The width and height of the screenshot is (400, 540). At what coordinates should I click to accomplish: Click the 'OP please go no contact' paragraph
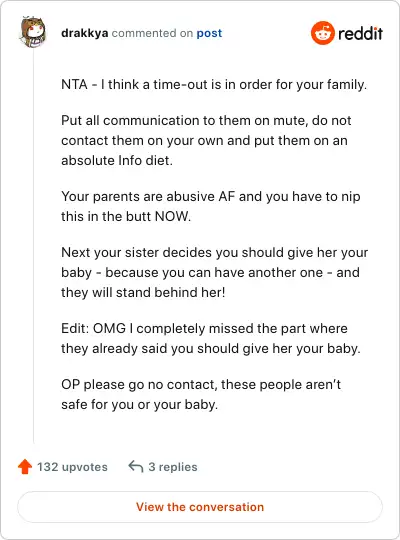pyautogui.click(x=201, y=394)
